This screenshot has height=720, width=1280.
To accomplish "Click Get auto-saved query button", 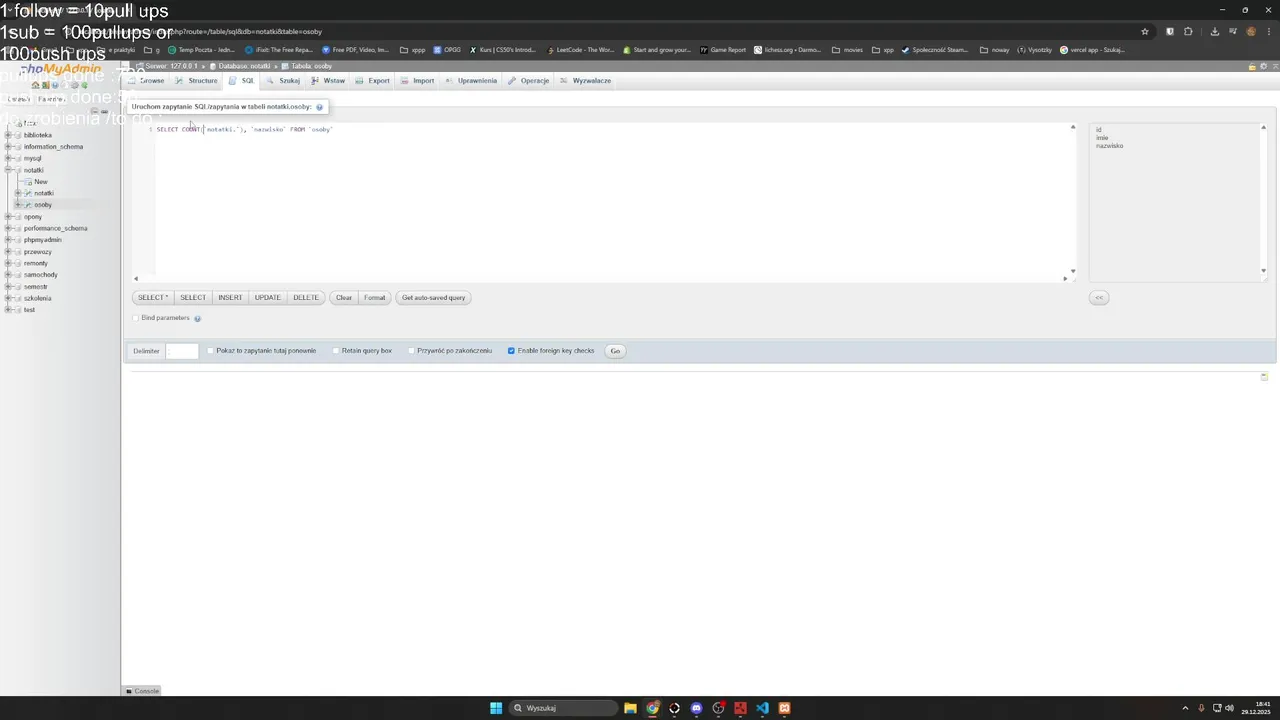I will coord(433,297).
